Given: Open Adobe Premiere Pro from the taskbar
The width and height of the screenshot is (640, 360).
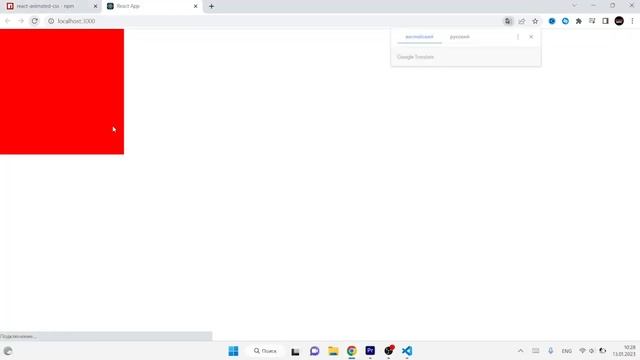Looking at the screenshot, I should (370, 351).
